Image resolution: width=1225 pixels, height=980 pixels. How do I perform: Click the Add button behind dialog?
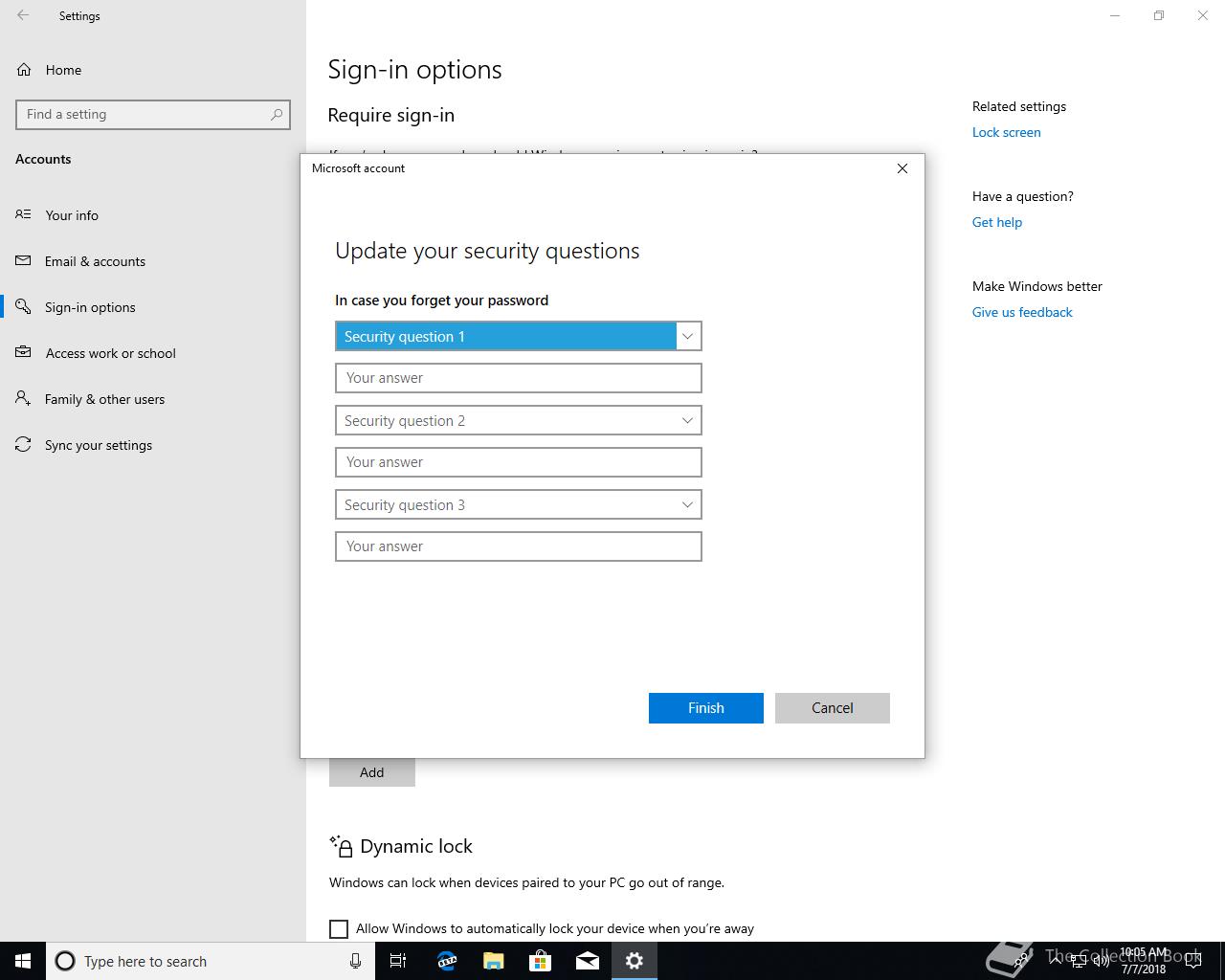[x=372, y=772]
